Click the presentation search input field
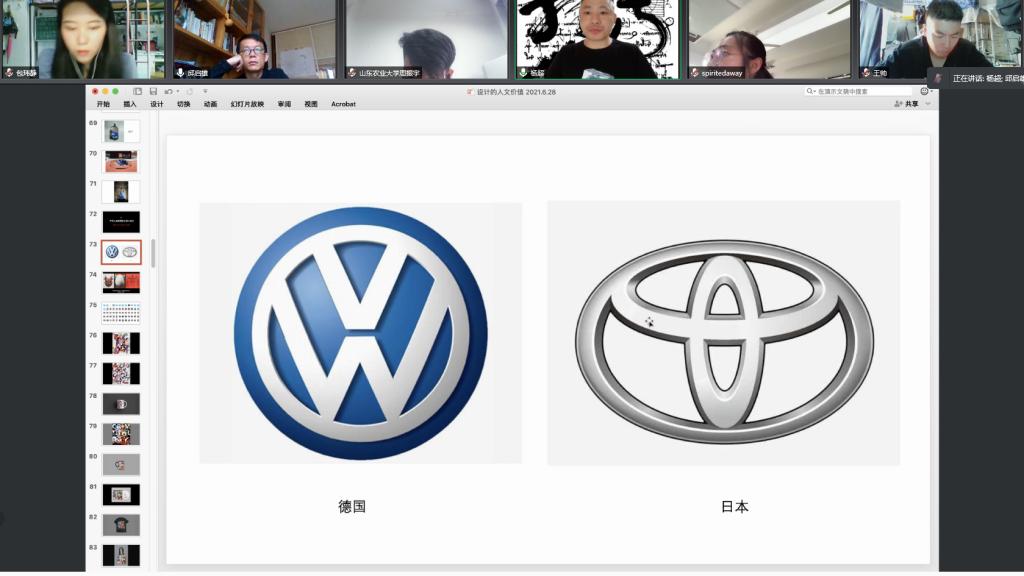 coord(860,91)
